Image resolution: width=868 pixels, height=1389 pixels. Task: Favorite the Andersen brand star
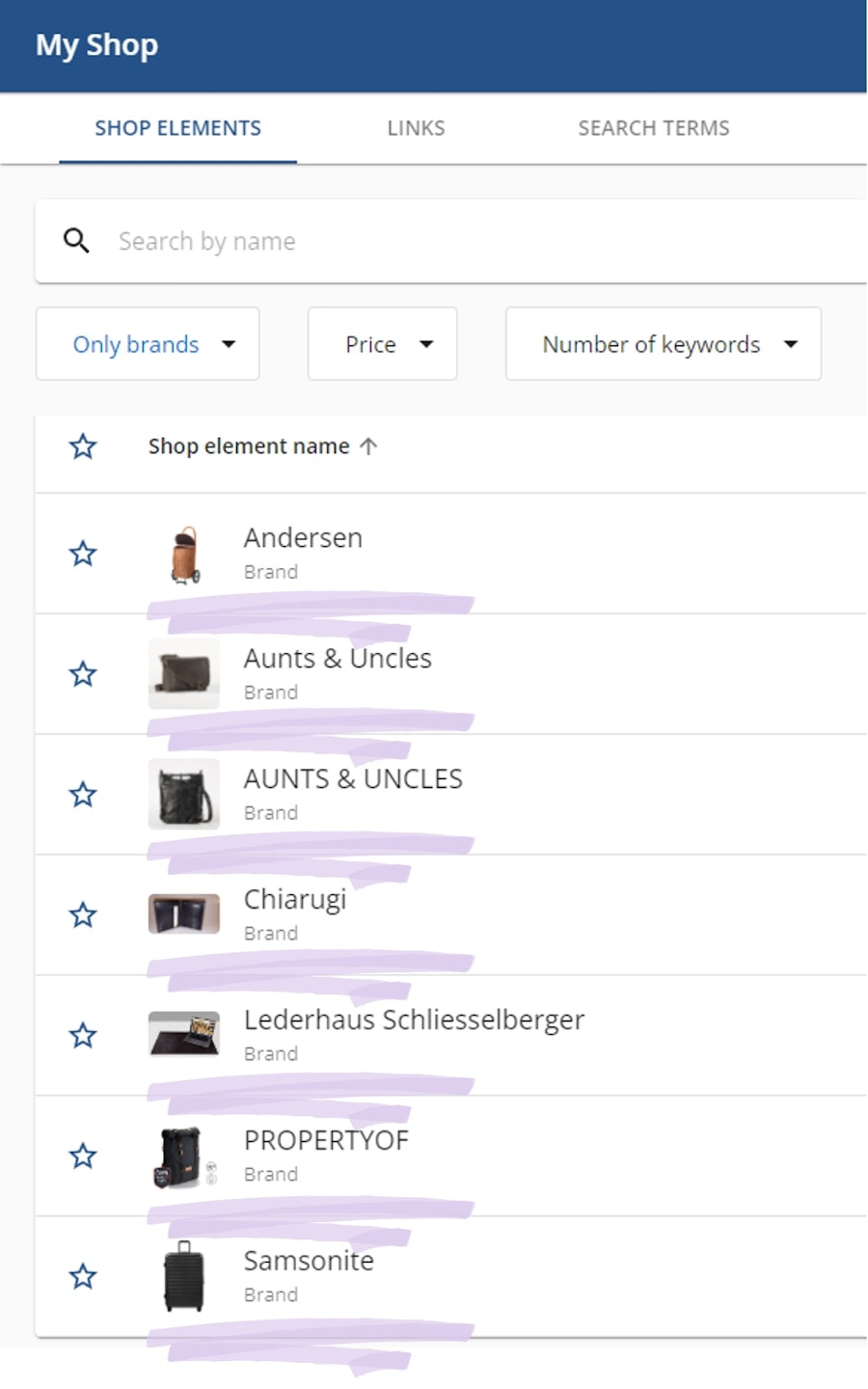coord(83,554)
